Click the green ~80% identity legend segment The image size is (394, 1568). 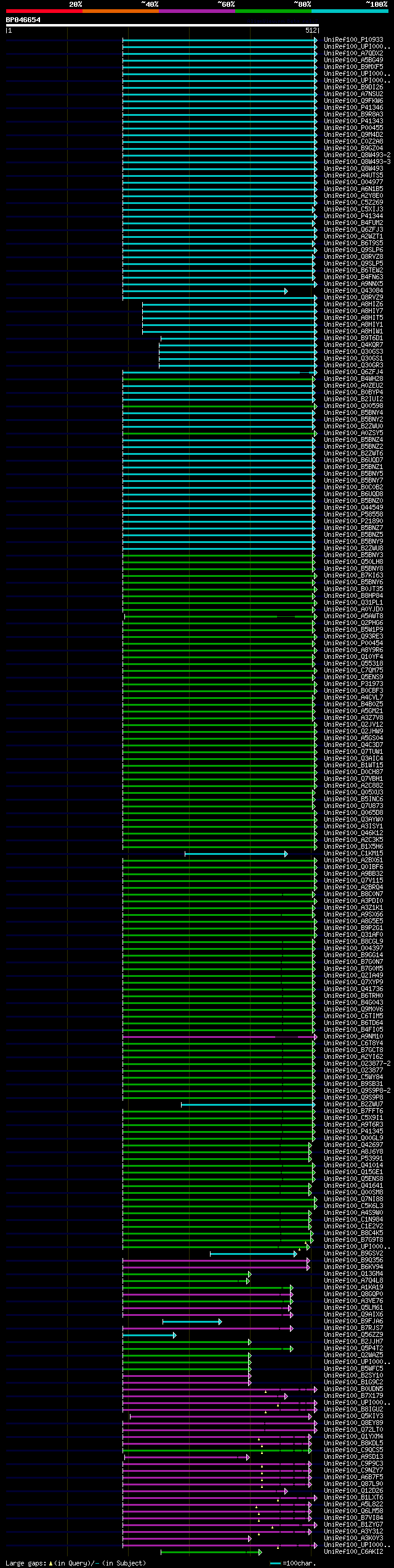coord(273,11)
